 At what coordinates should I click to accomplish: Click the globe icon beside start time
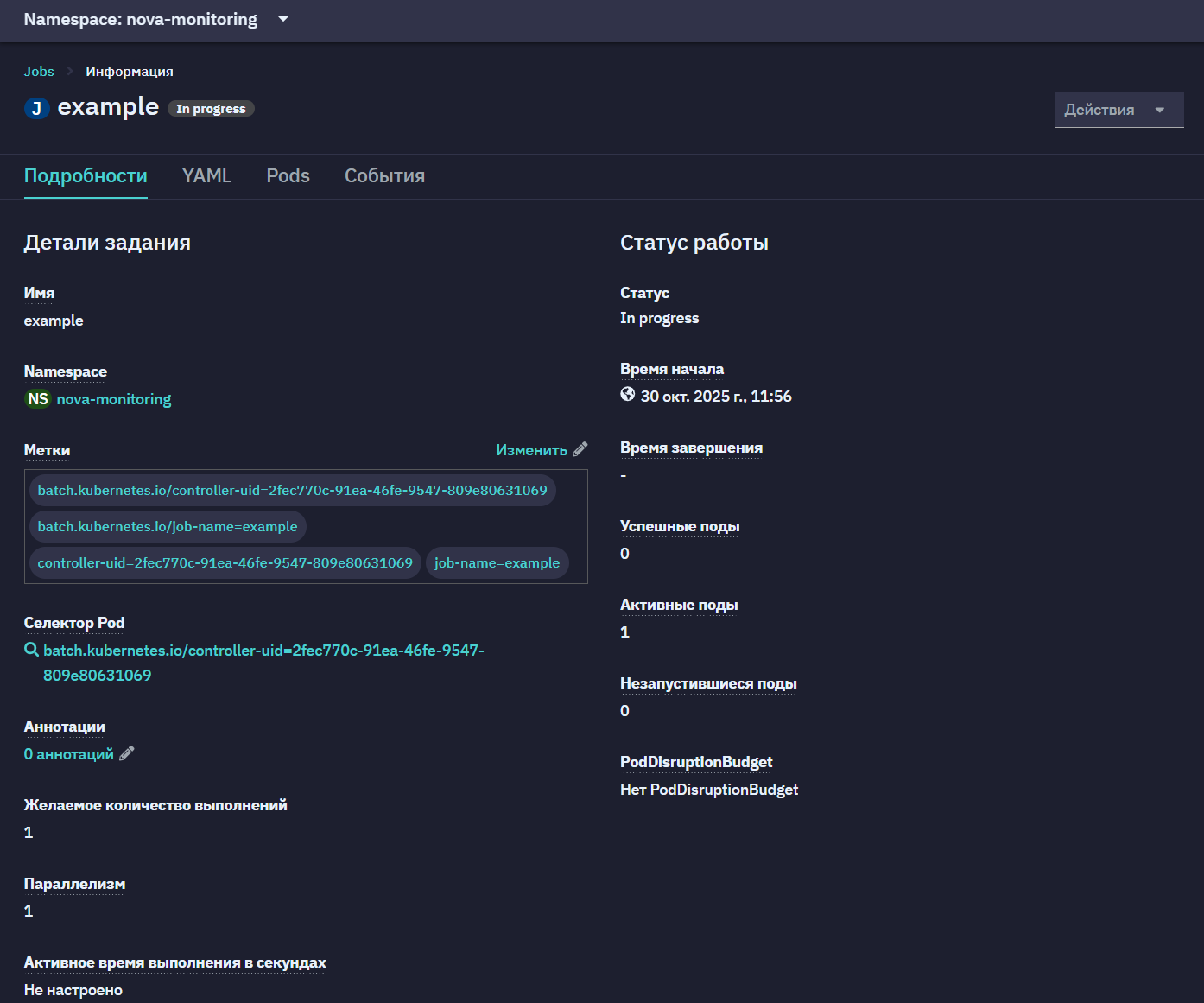[628, 394]
